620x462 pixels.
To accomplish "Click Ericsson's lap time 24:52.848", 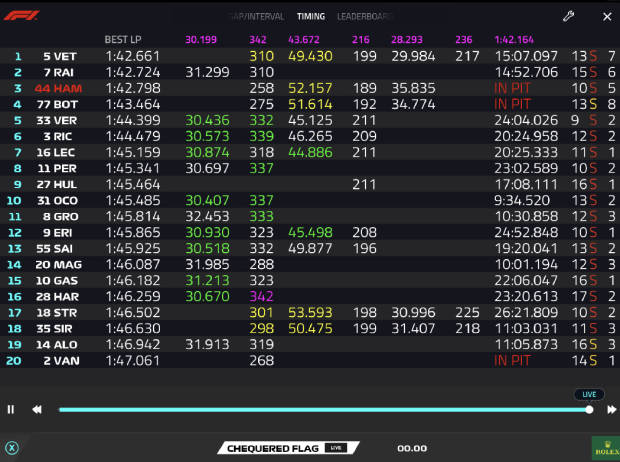I will (x=526, y=233).
